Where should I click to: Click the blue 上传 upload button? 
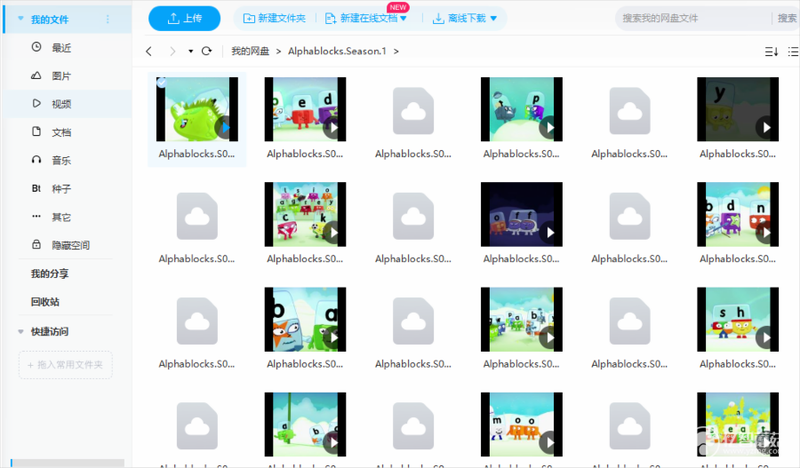[184, 18]
